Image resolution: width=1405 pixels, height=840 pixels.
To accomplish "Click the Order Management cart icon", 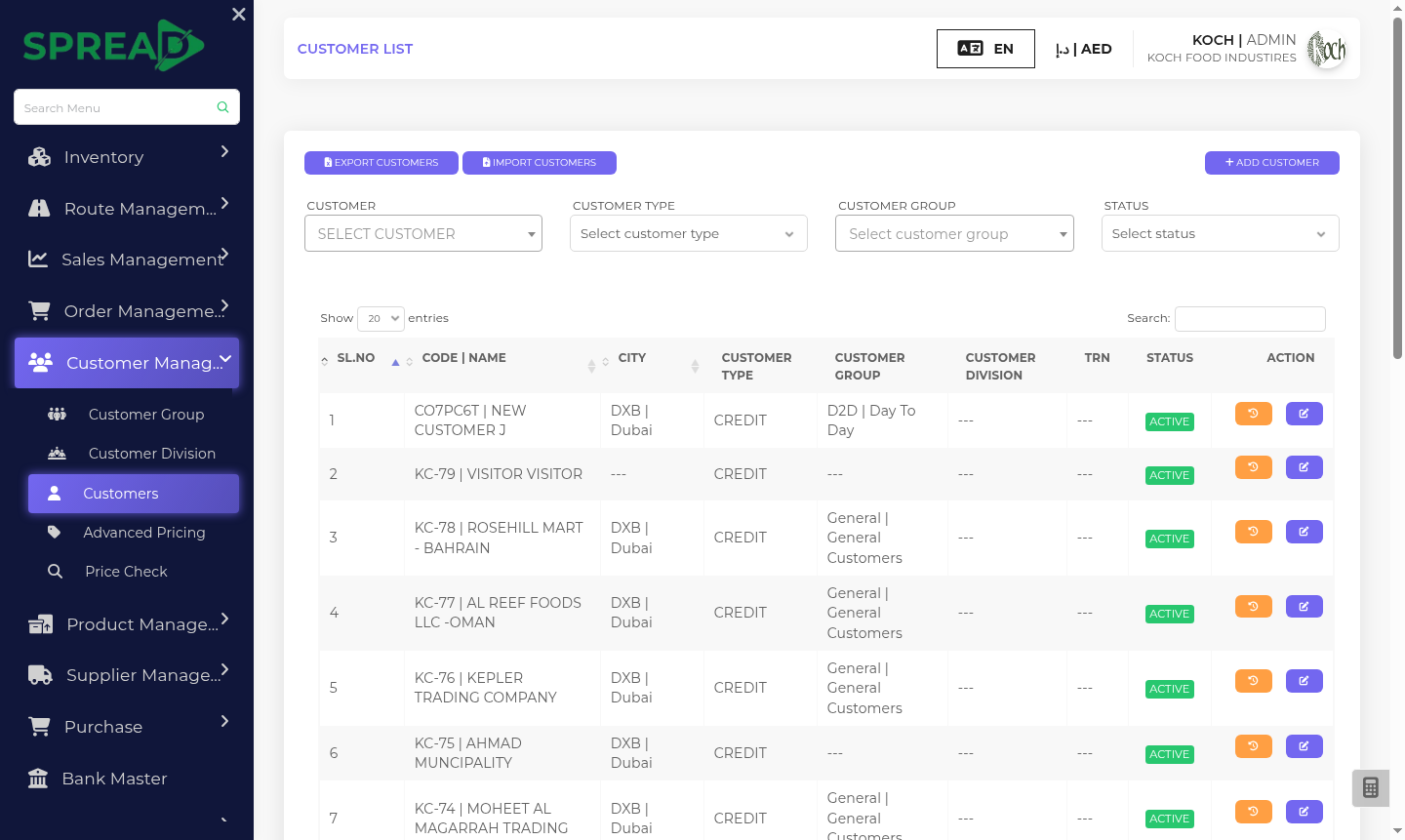I will pos(39,310).
